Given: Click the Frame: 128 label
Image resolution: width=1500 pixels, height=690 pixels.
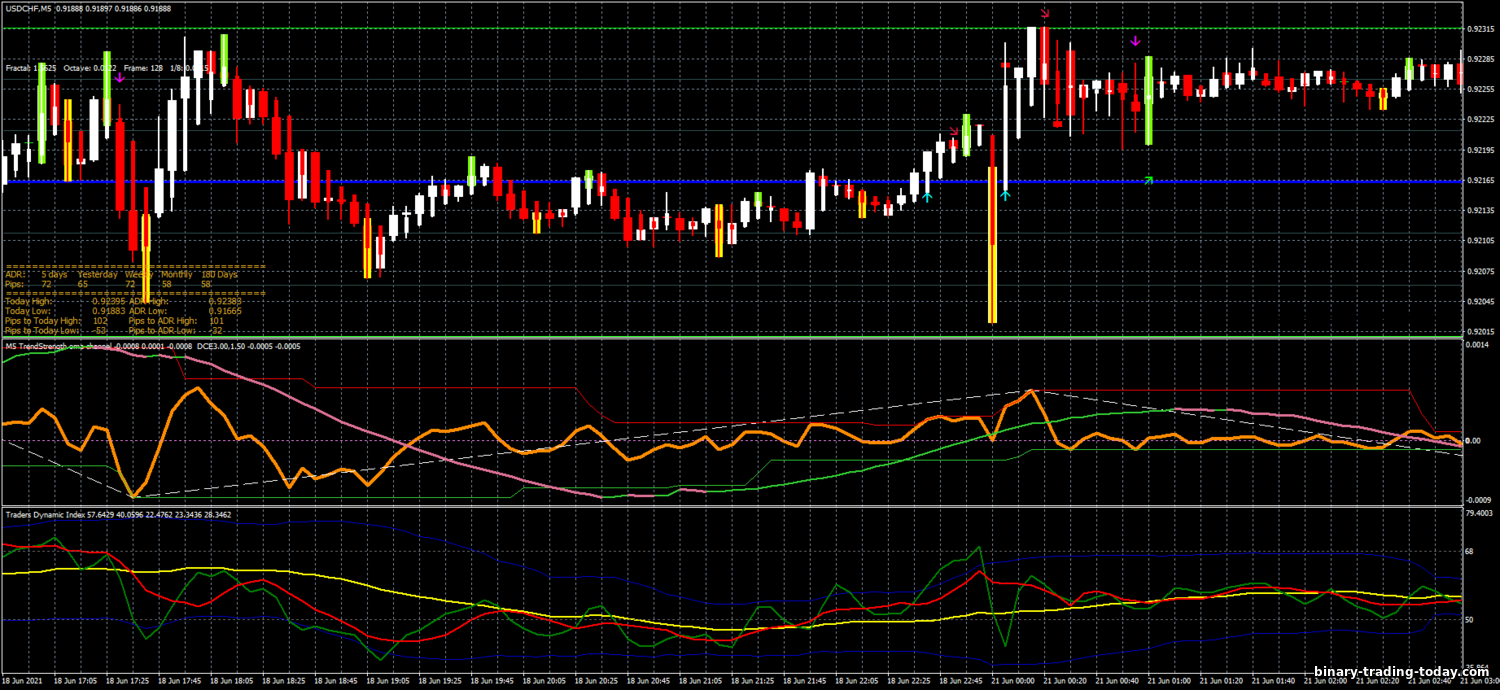Looking at the screenshot, I should (x=143, y=68).
